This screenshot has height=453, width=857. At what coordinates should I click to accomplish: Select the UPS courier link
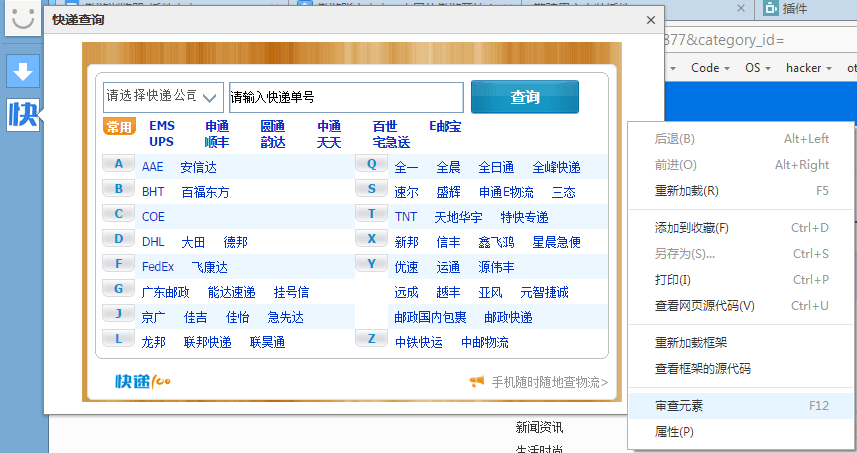coord(161,142)
